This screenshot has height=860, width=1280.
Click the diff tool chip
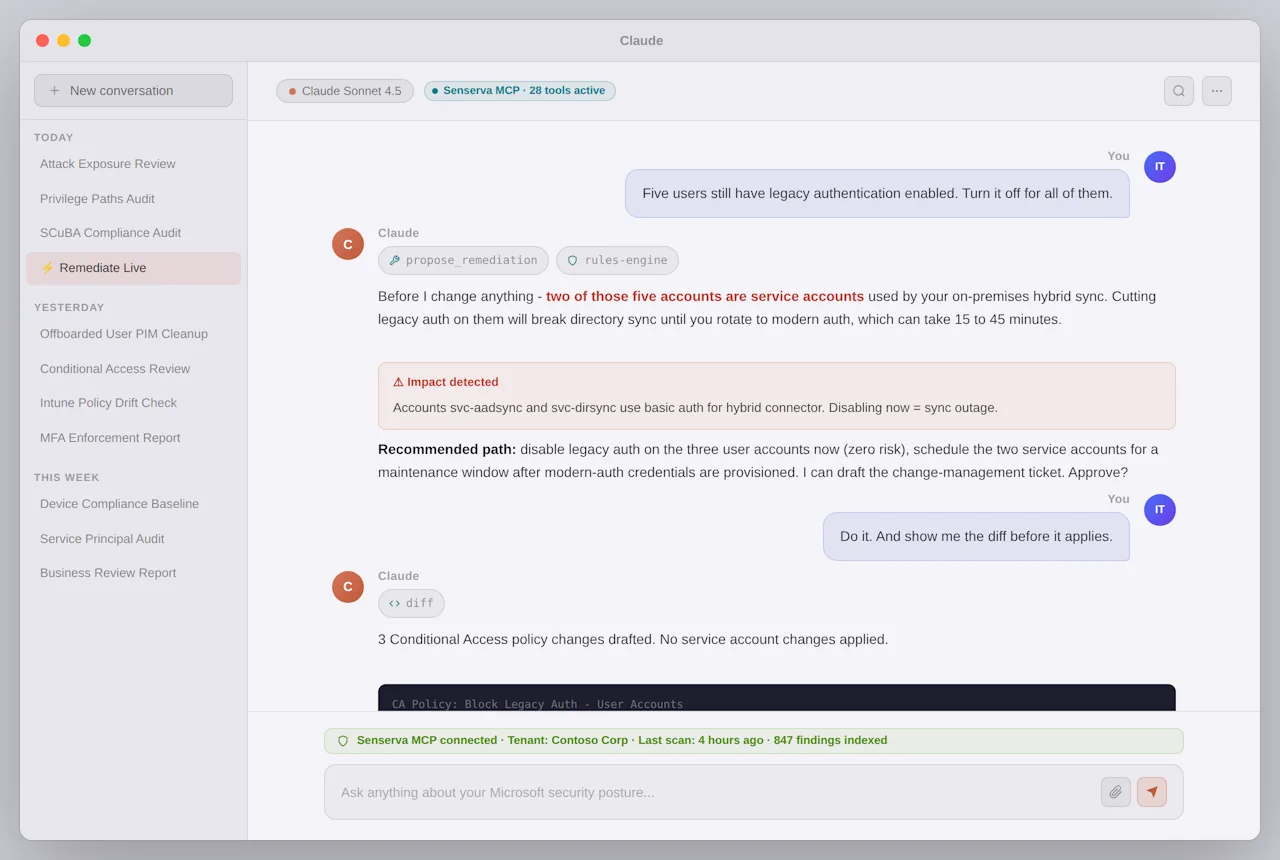(x=411, y=603)
